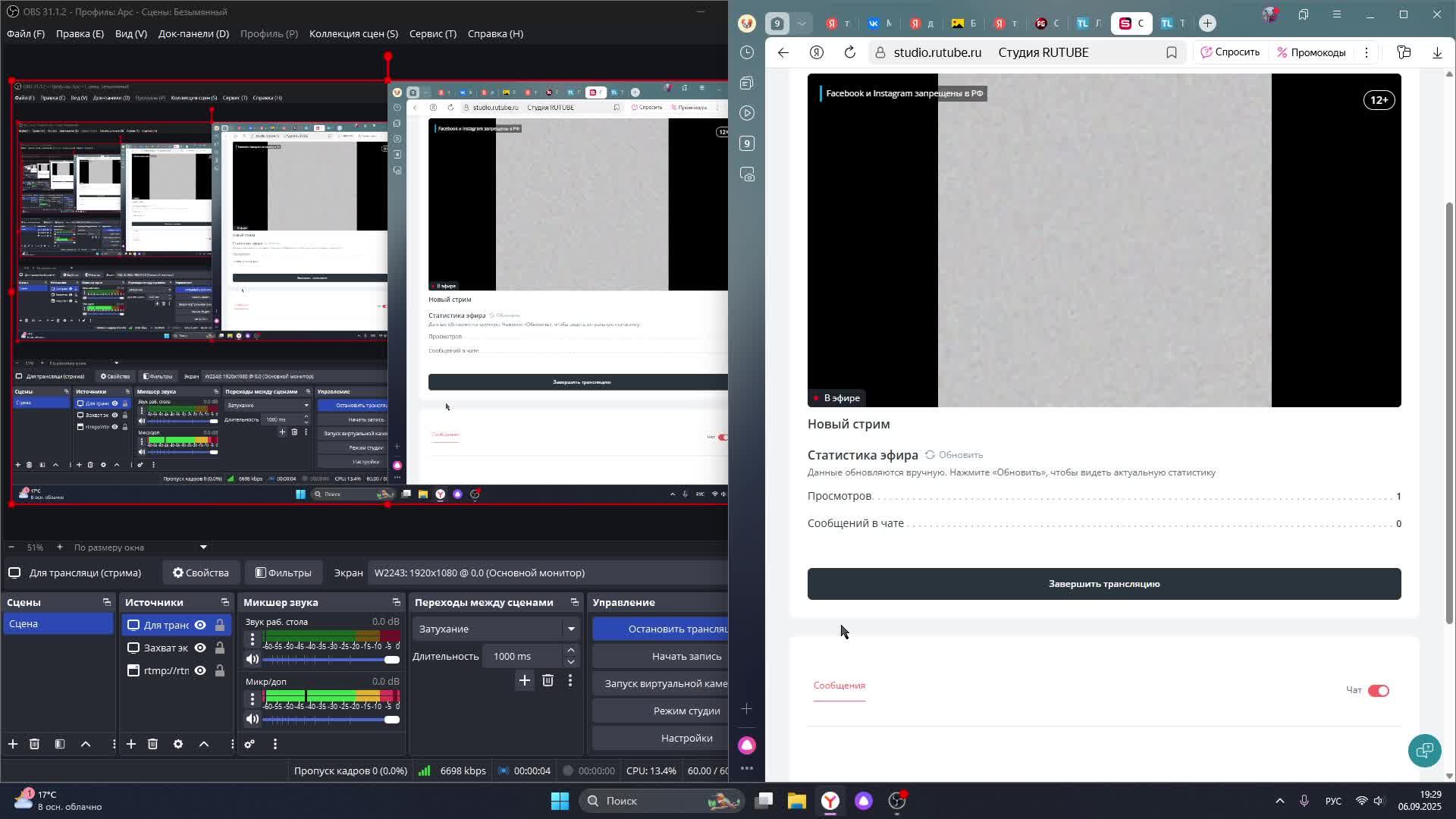Adjust the Микр/доп volume slider
Image resolution: width=1456 pixels, height=819 pixels.
(x=391, y=720)
